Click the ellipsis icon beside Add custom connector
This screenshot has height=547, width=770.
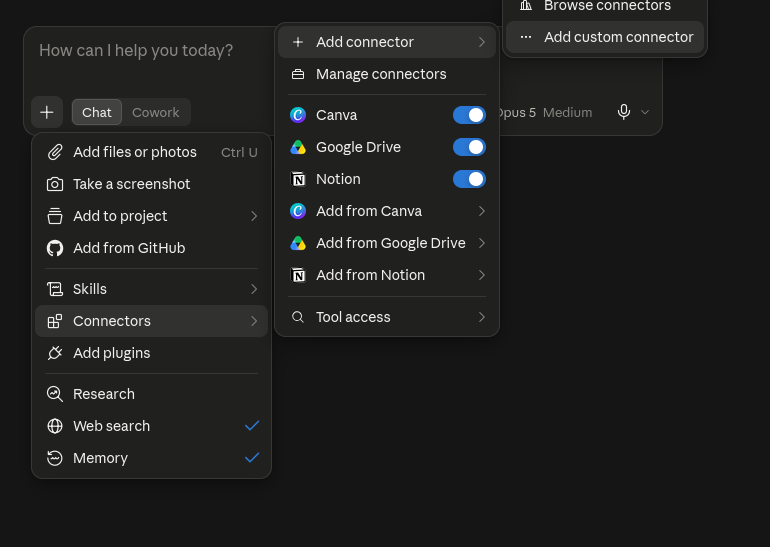(526, 37)
